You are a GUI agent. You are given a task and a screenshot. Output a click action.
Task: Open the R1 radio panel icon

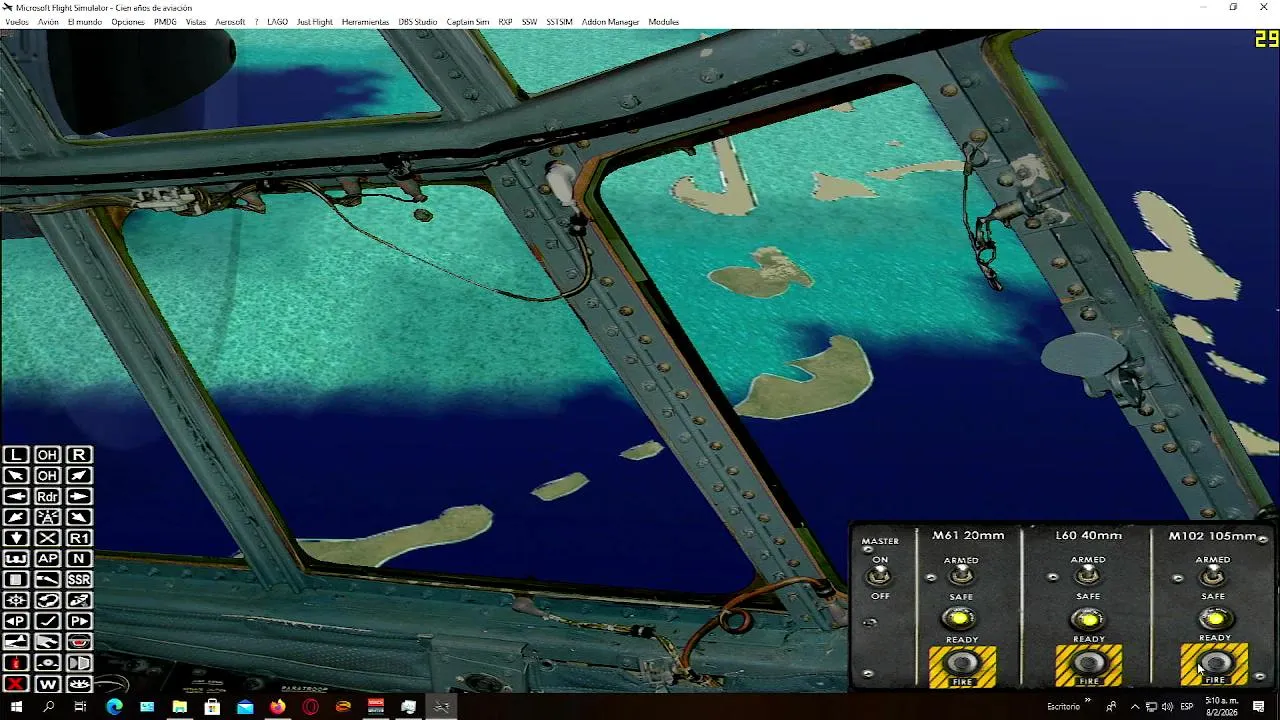(x=79, y=538)
